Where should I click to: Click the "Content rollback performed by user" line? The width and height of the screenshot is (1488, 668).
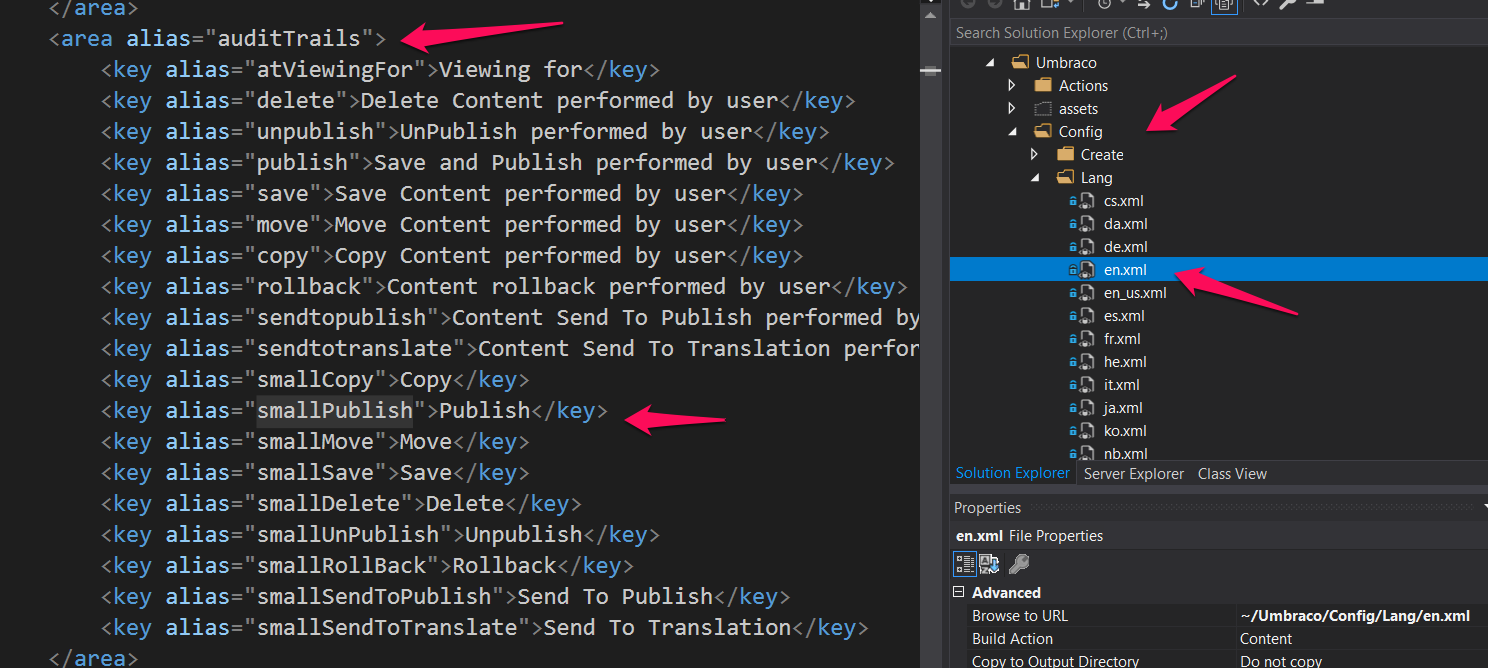tap(504, 287)
